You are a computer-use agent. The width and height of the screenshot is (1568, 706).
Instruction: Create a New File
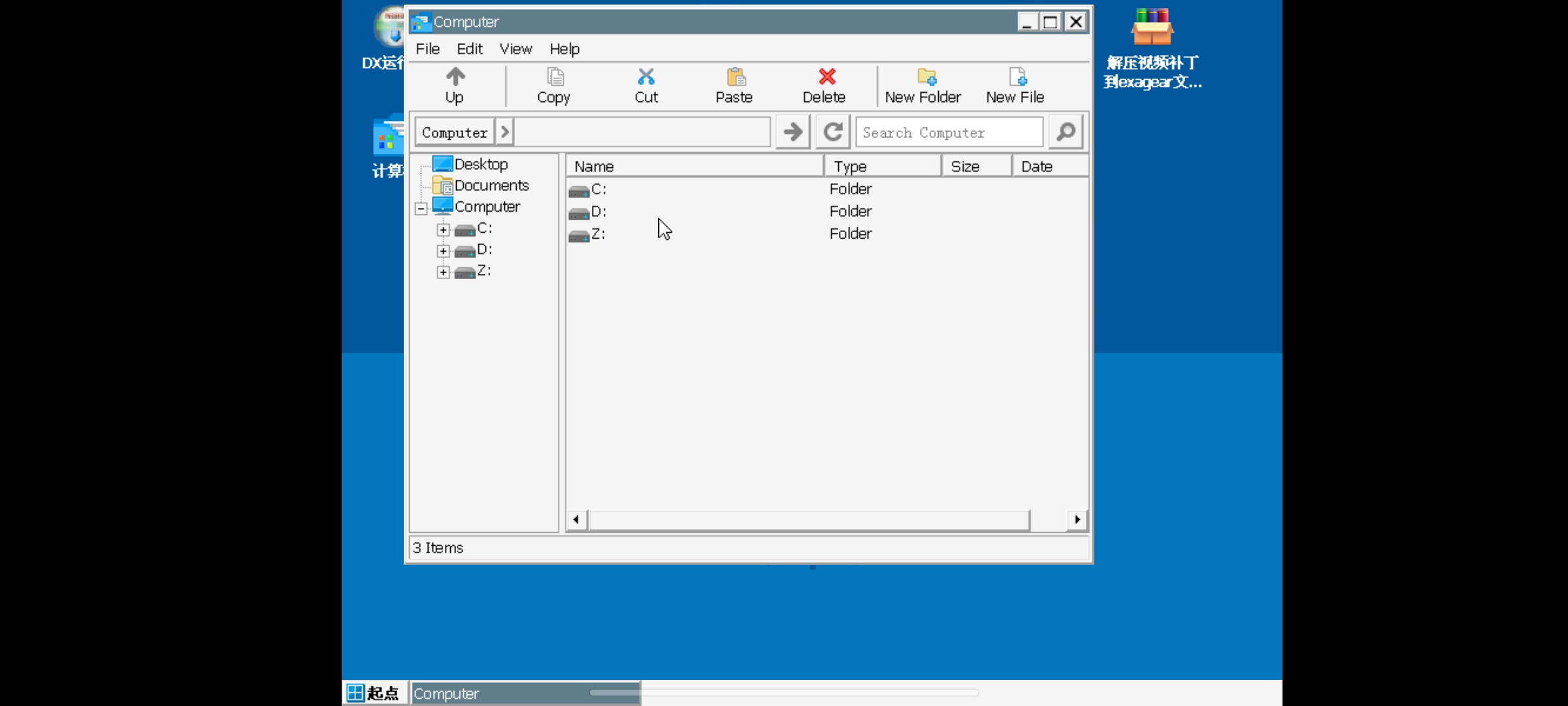pos(1015,86)
